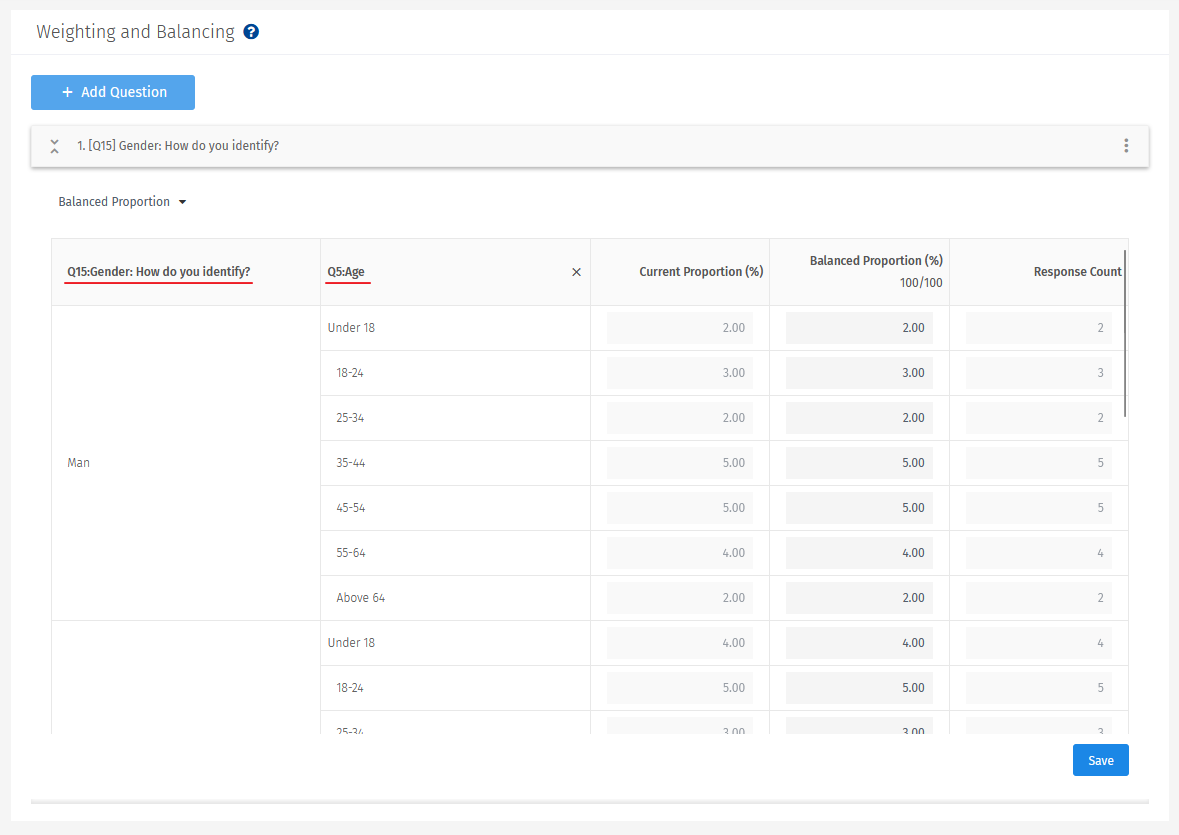Edit balanced proportion for Man 35-44

click(859, 463)
